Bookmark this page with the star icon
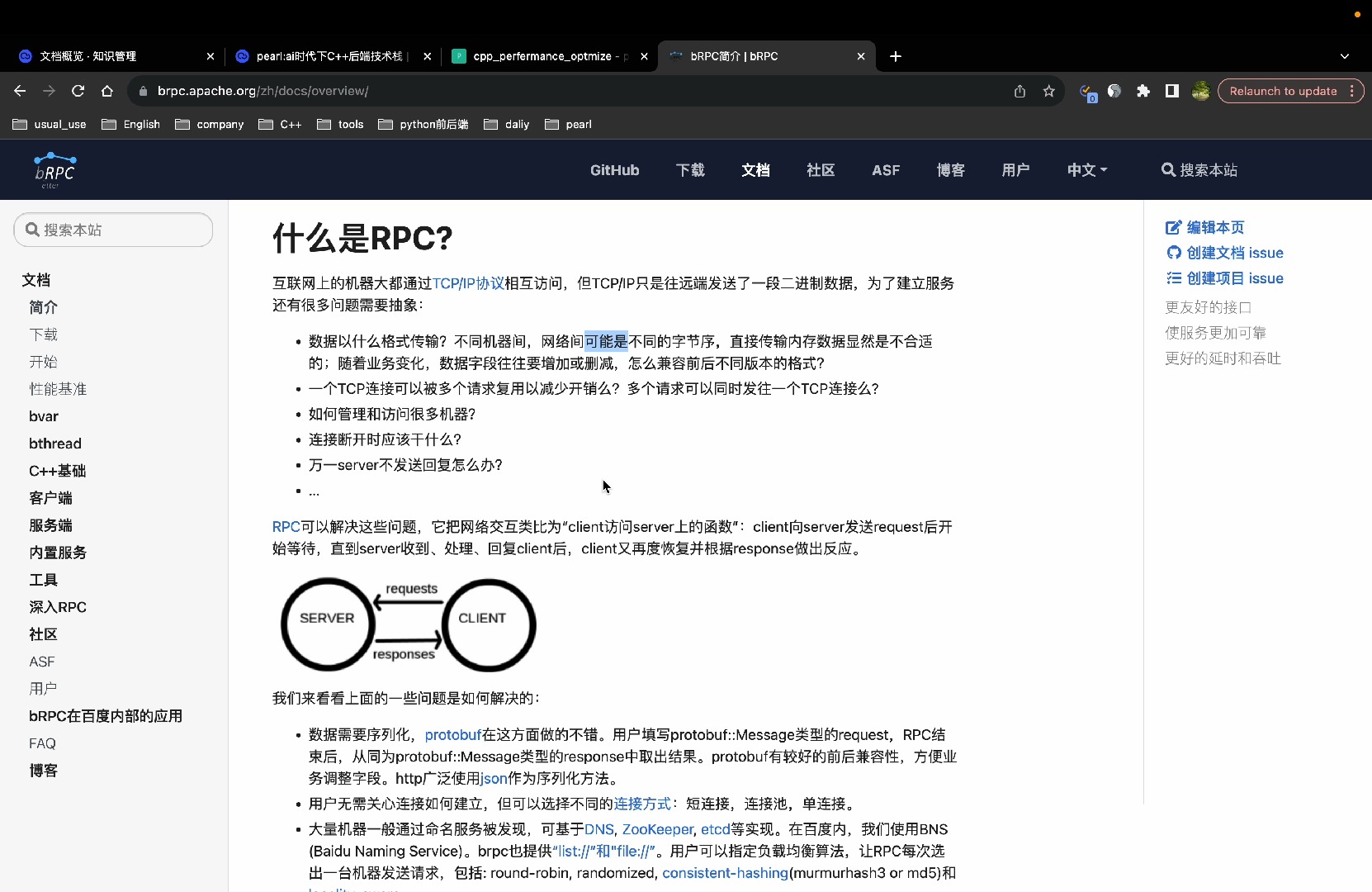1372x892 pixels. (x=1048, y=91)
